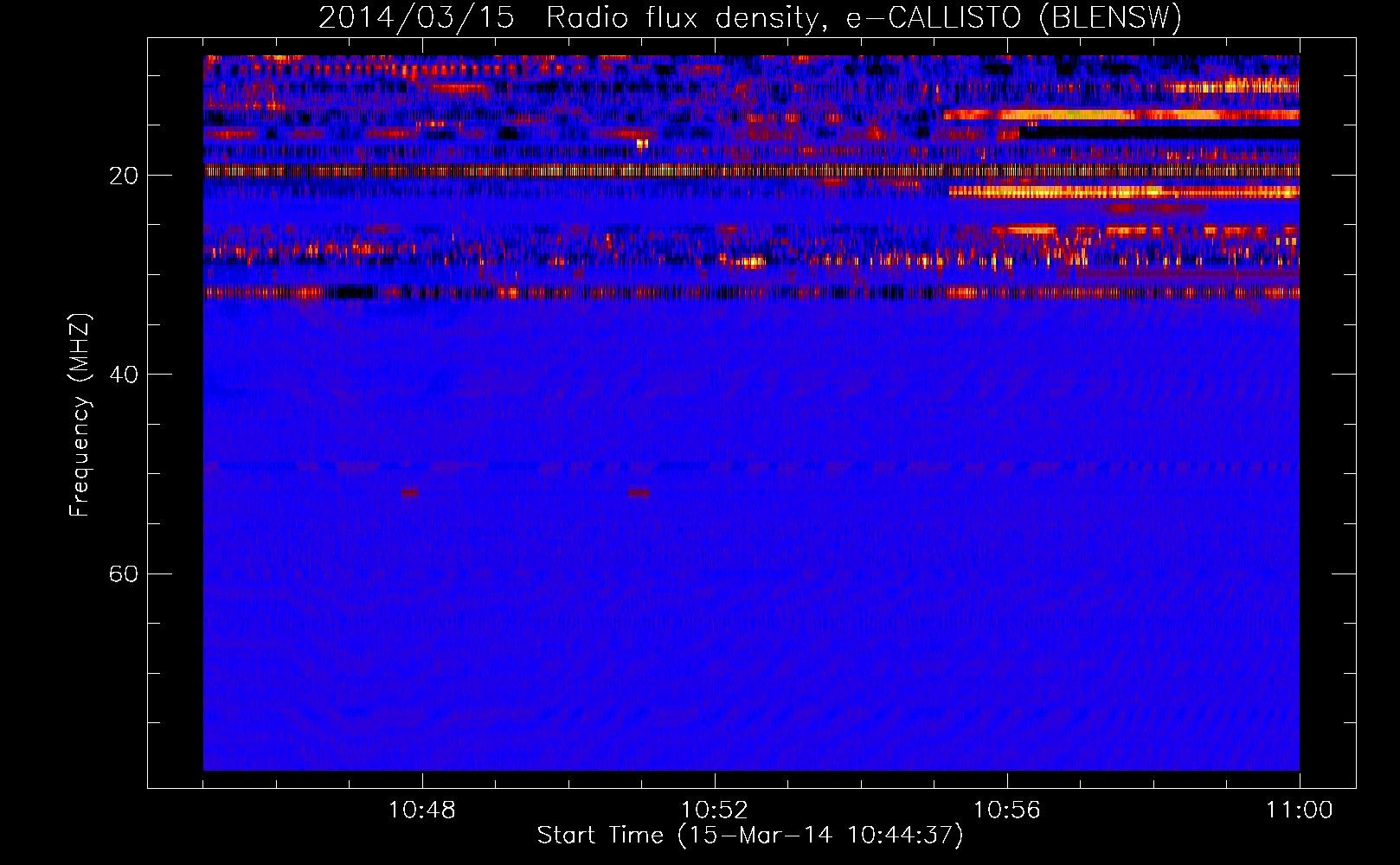Click the '60' frequency tick label
1400x865 pixels.
pyautogui.click(x=123, y=573)
